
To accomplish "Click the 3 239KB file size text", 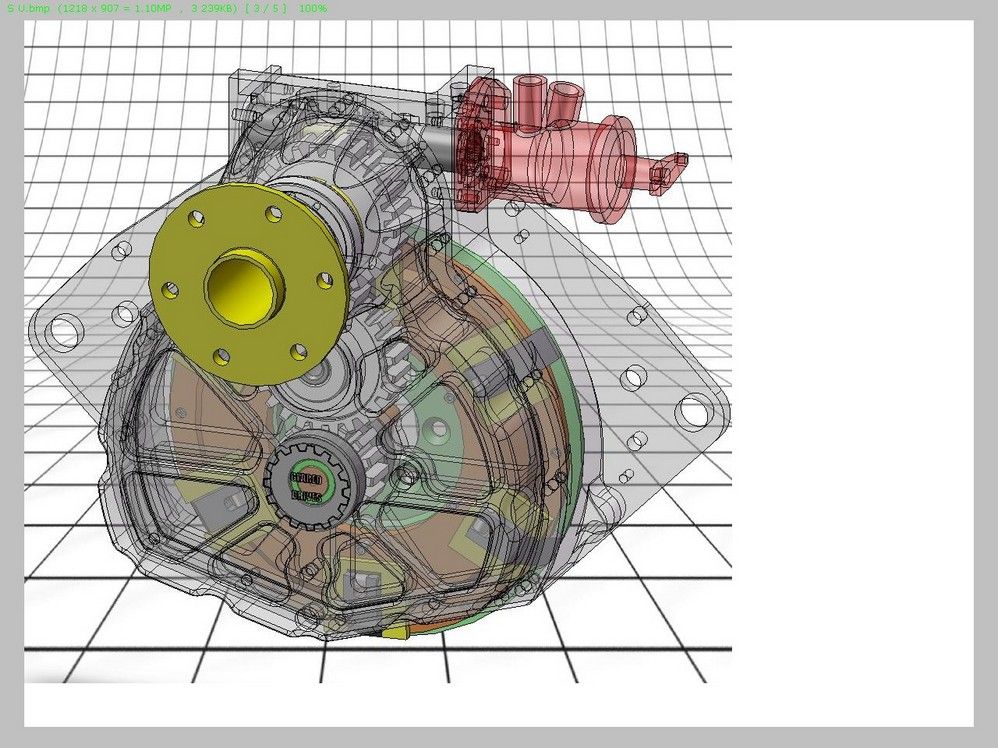I will pyautogui.click(x=212, y=8).
